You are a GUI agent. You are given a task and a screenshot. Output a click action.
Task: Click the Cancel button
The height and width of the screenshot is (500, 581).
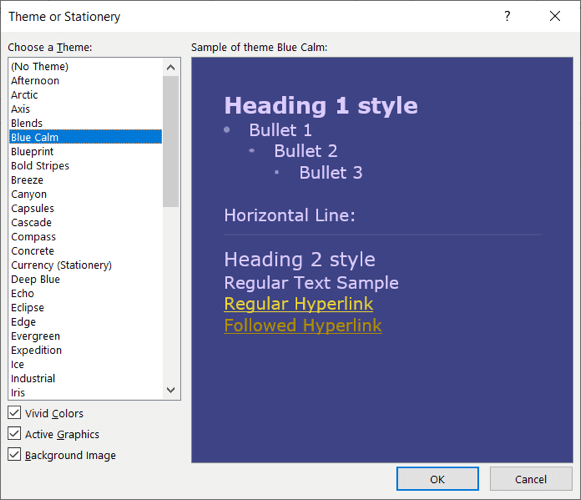click(531, 479)
